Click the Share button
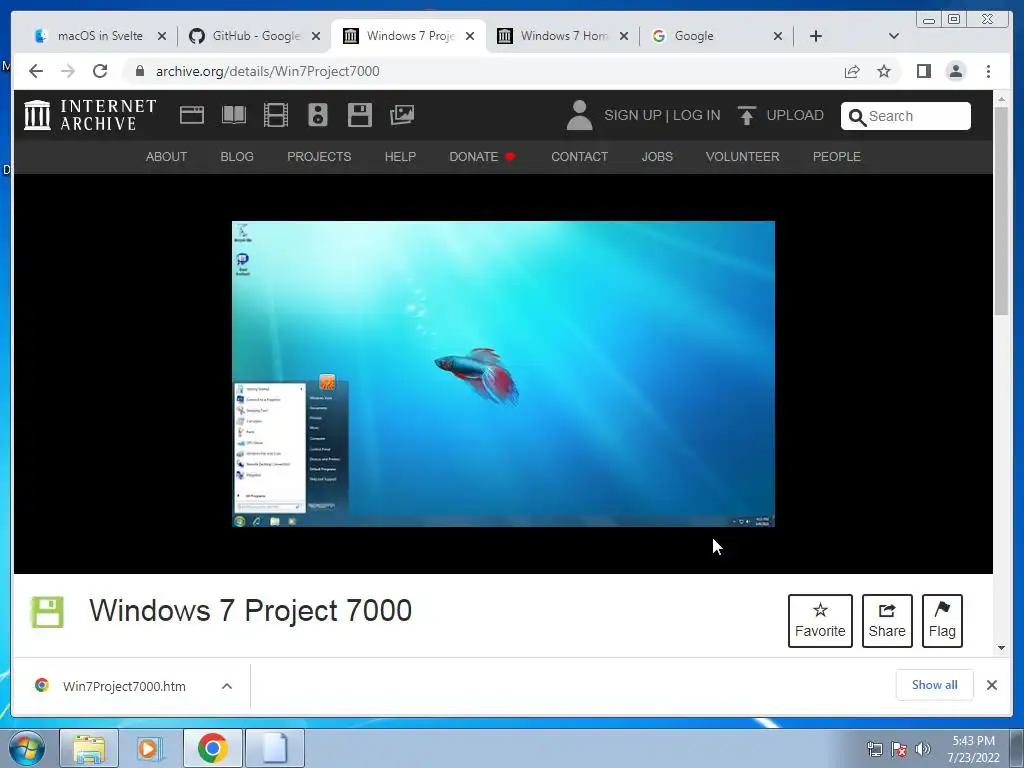 click(x=887, y=621)
